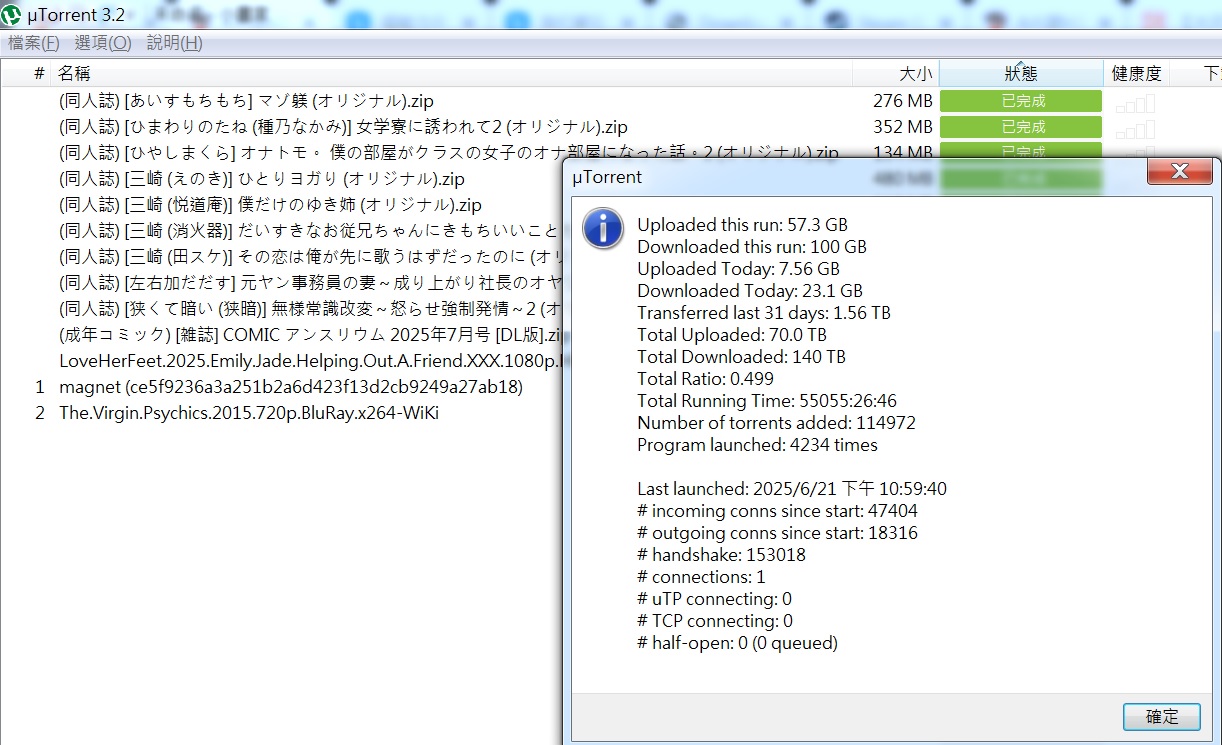The width and height of the screenshot is (1222, 745).
Task: Click the 352 MB size value
Action: pos(903,127)
